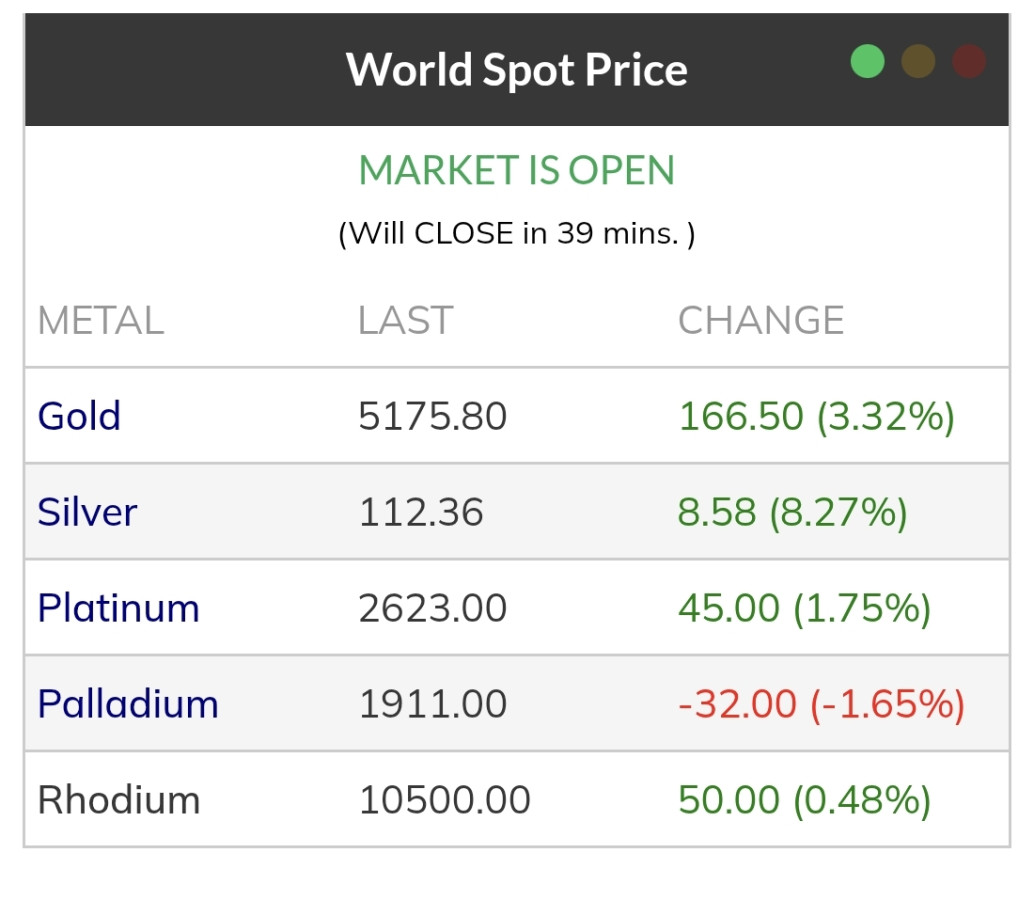Click Gold change value 166.50 (3.32%)
The width and height of the screenshot is (1034, 900).
tap(816, 416)
